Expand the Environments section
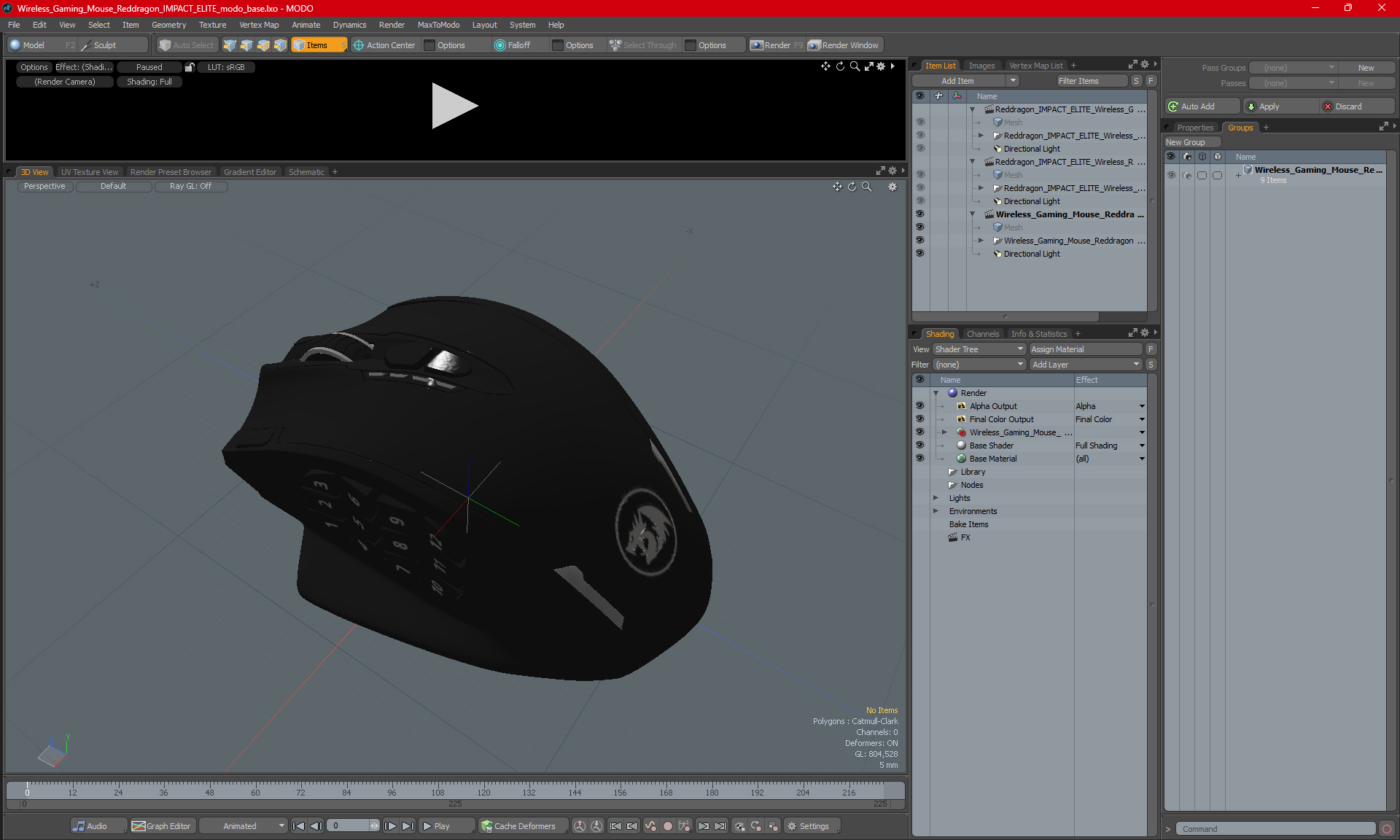 [936, 511]
